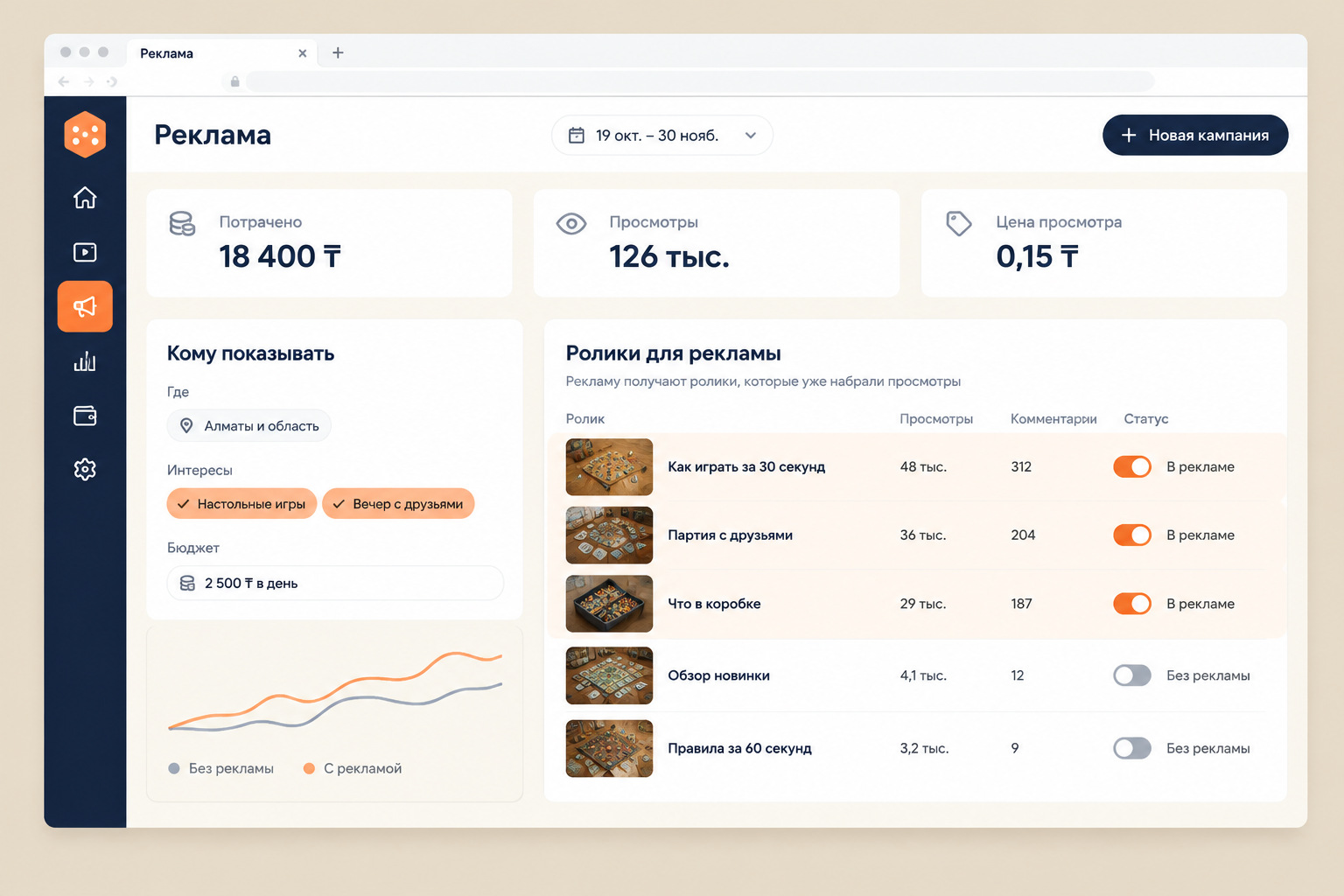Sort table by Просмотры column header
The image size is (1344, 896).
(936, 419)
